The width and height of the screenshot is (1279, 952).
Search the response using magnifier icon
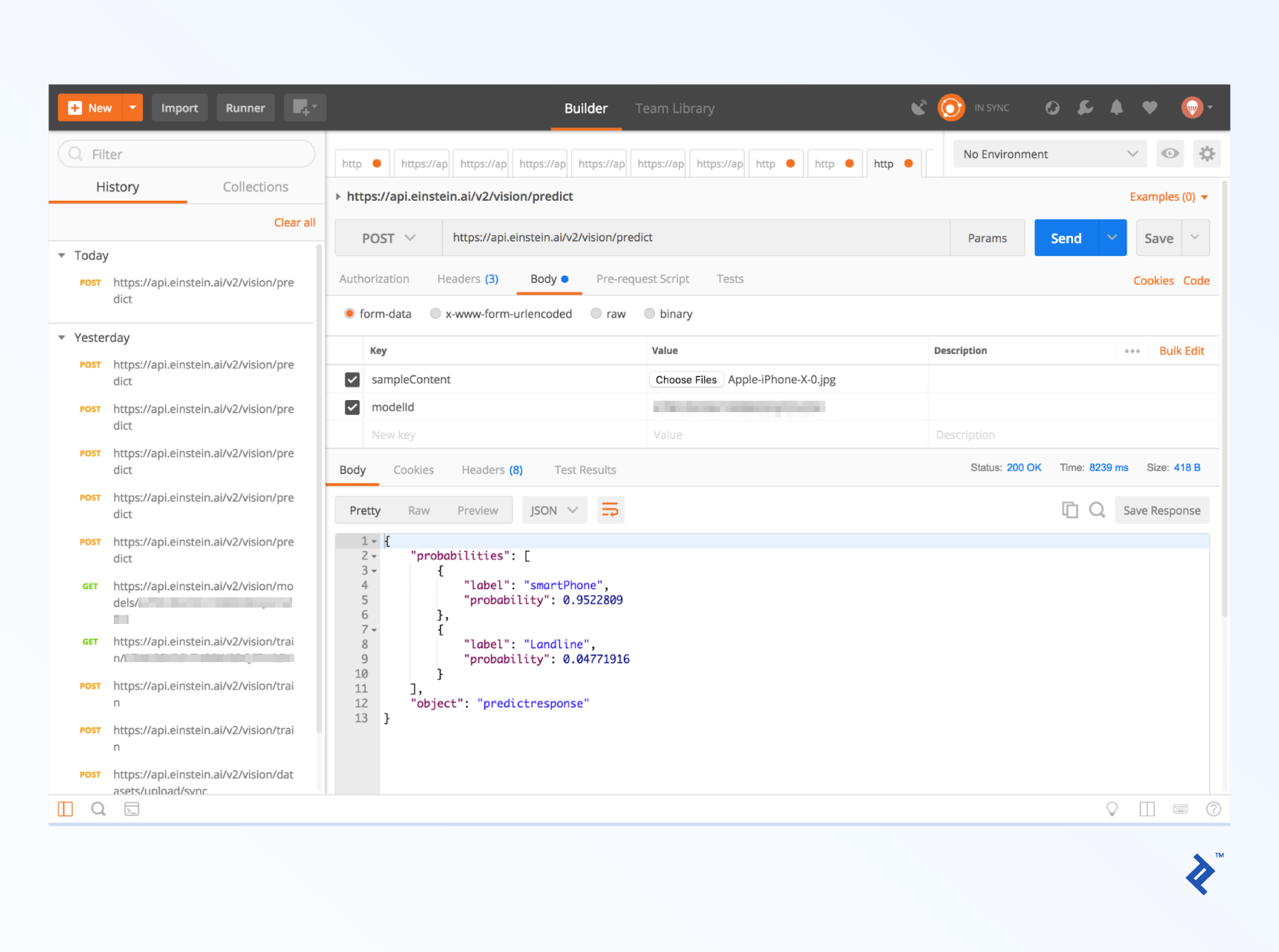[1097, 510]
